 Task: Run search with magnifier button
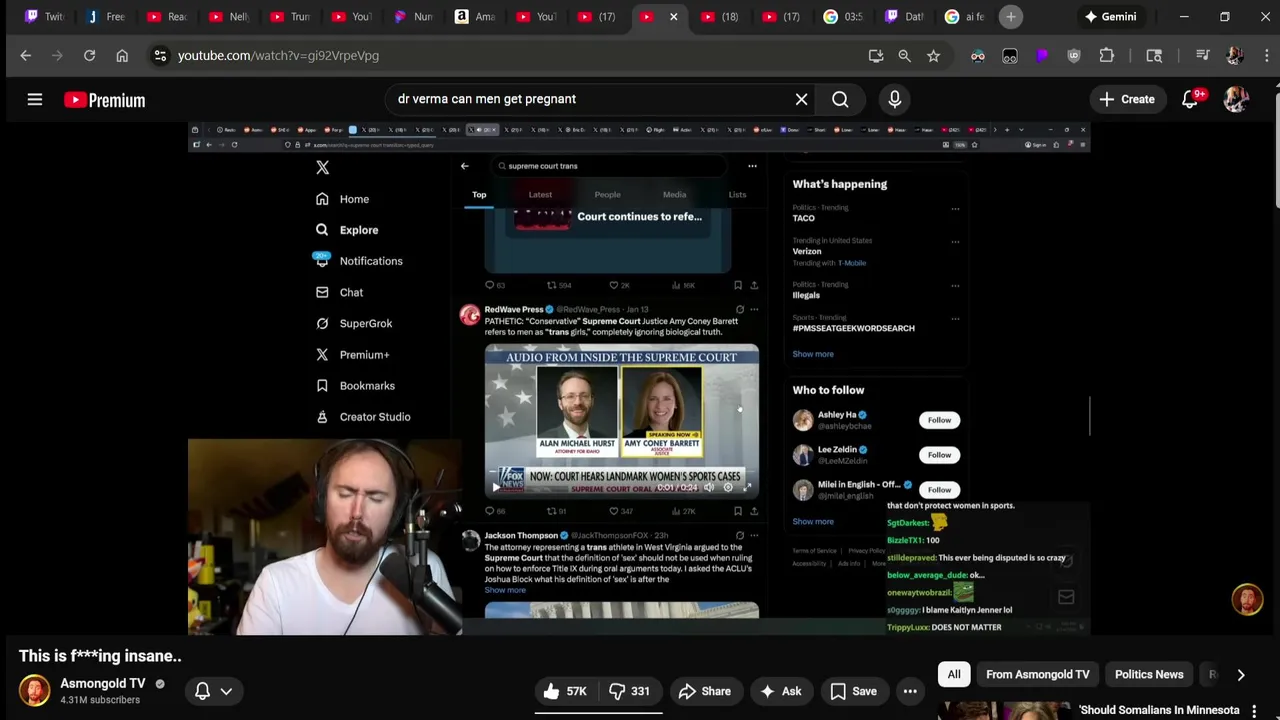(x=840, y=99)
